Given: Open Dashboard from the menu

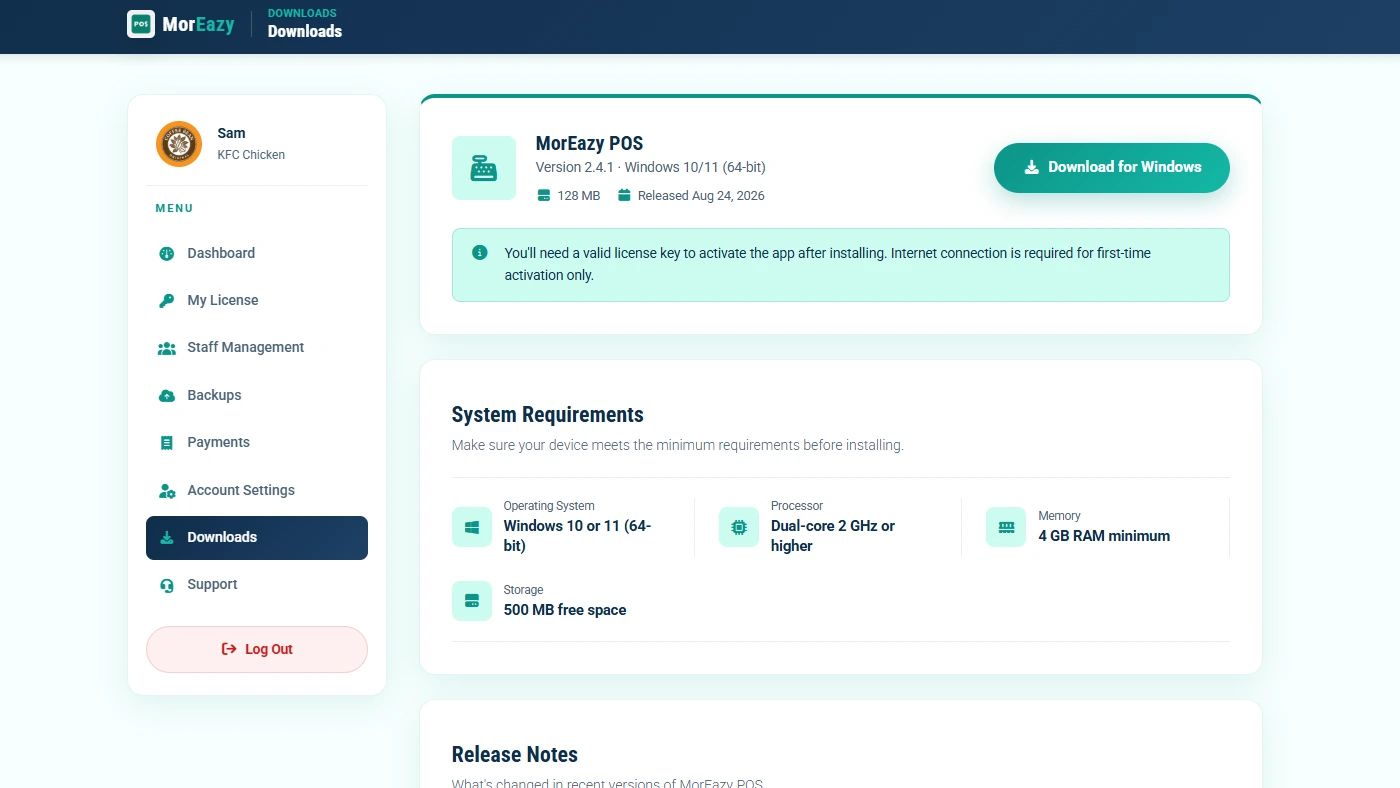Looking at the screenshot, I should click(x=257, y=254).
